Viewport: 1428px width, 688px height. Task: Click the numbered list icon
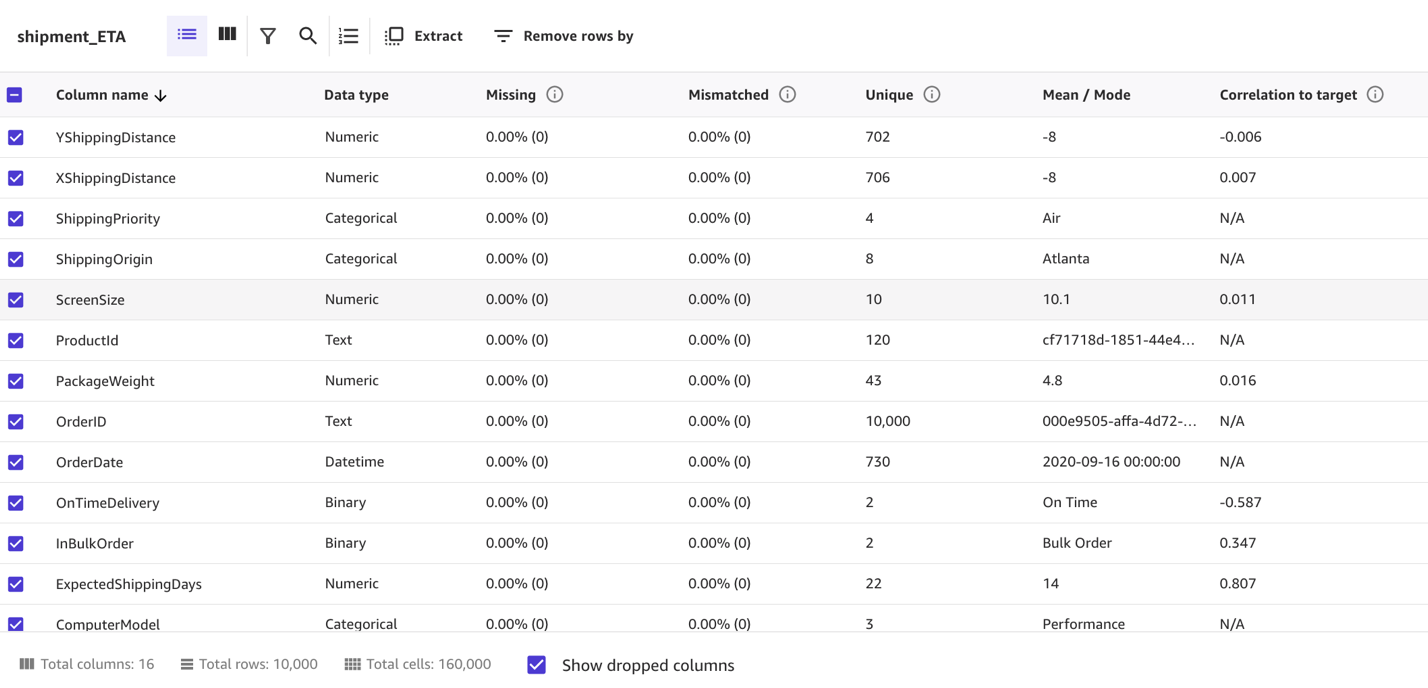348,36
